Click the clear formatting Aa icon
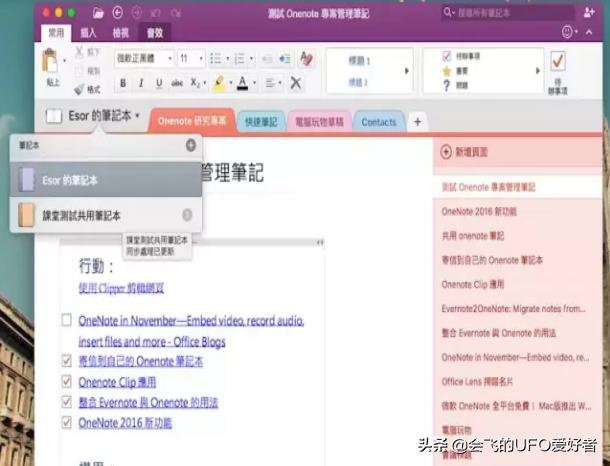The height and width of the screenshot is (466, 610). [x=307, y=59]
